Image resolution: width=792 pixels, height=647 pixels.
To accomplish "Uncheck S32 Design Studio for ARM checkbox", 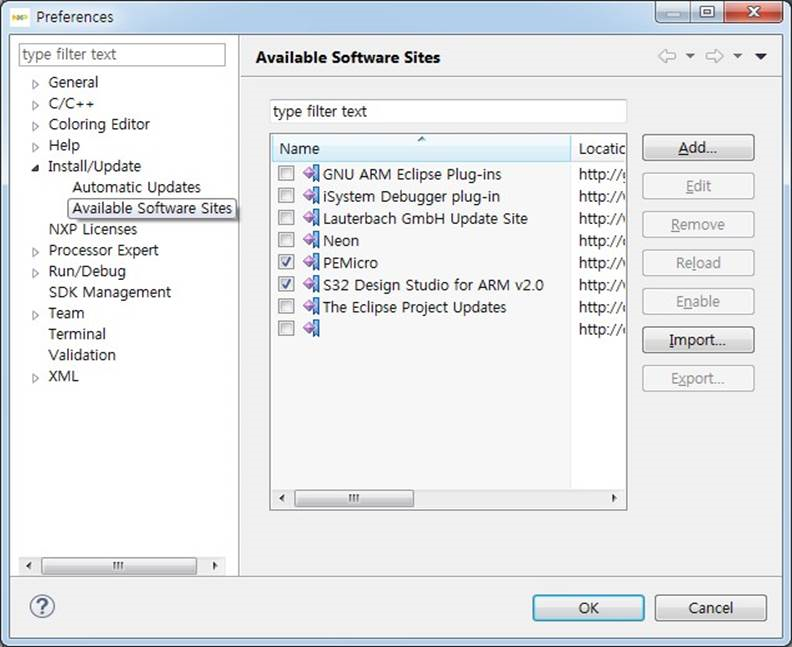I will point(286,284).
